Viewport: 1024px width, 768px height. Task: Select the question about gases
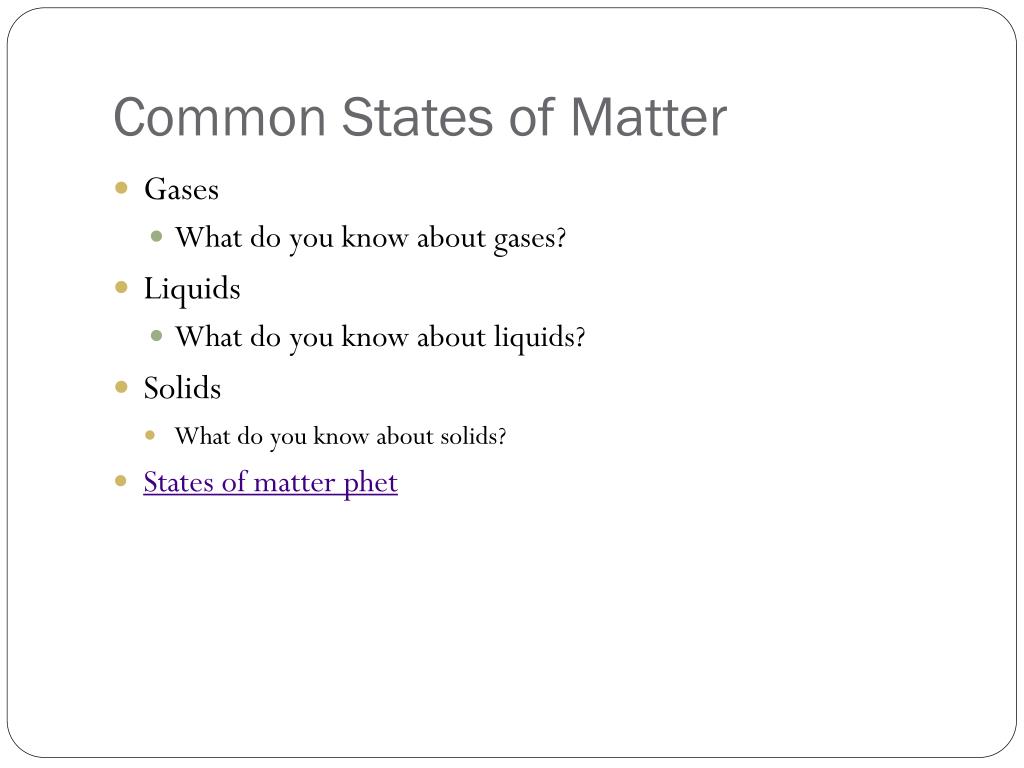coord(370,238)
